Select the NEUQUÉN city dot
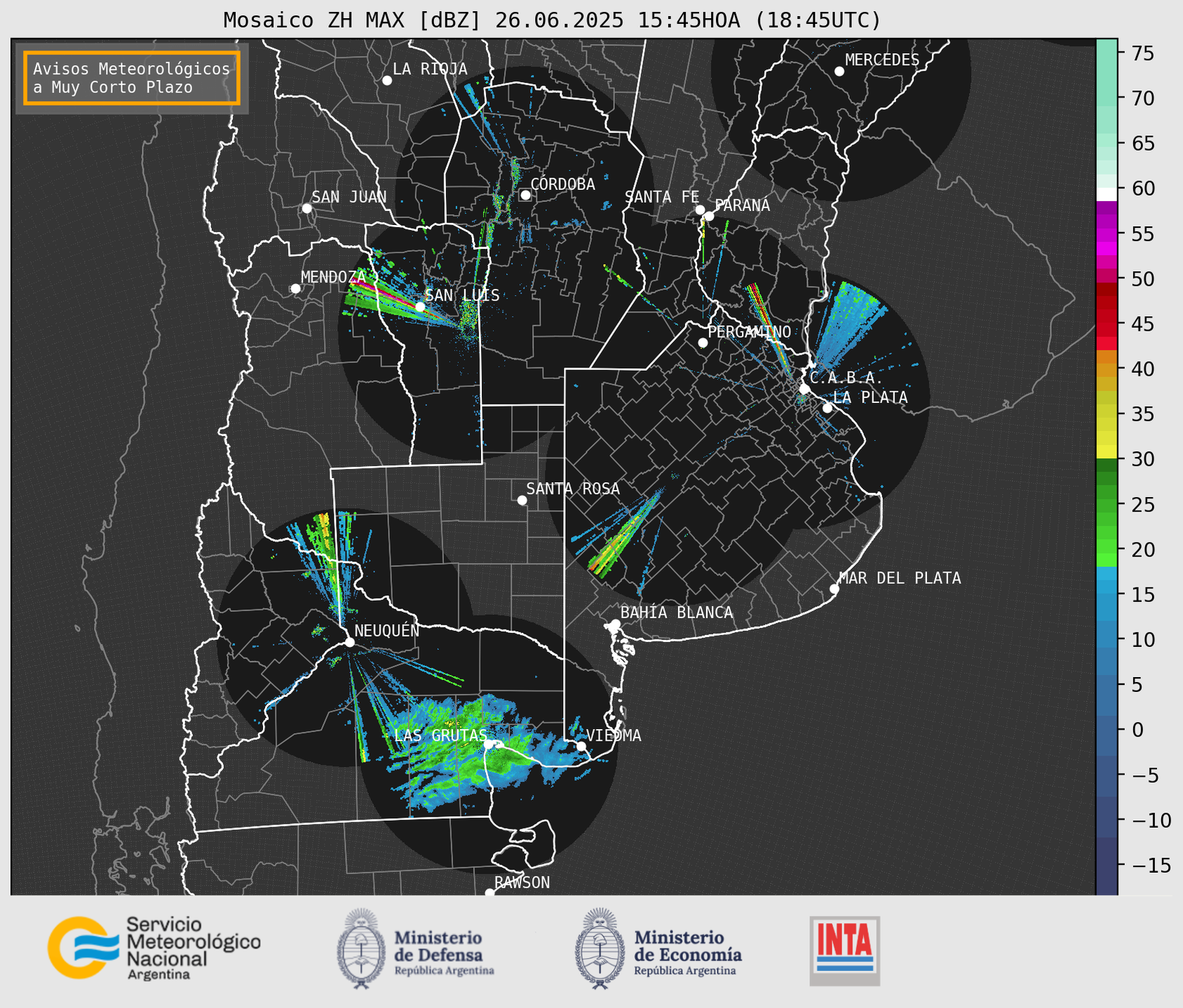1183x1008 pixels. pos(349,642)
